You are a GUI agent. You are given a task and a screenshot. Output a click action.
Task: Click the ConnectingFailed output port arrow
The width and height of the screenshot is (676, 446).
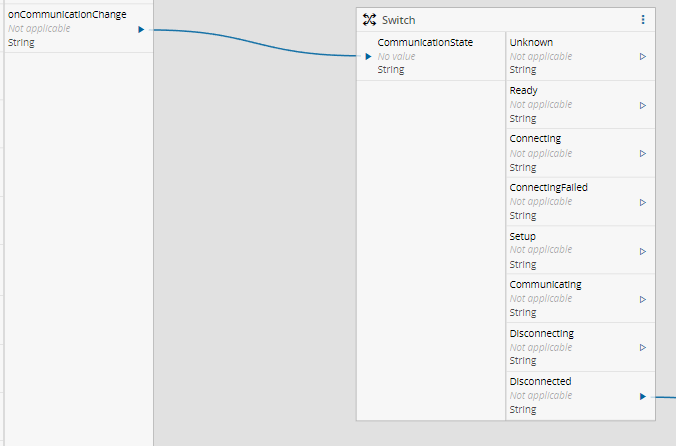(x=643, y=203)
